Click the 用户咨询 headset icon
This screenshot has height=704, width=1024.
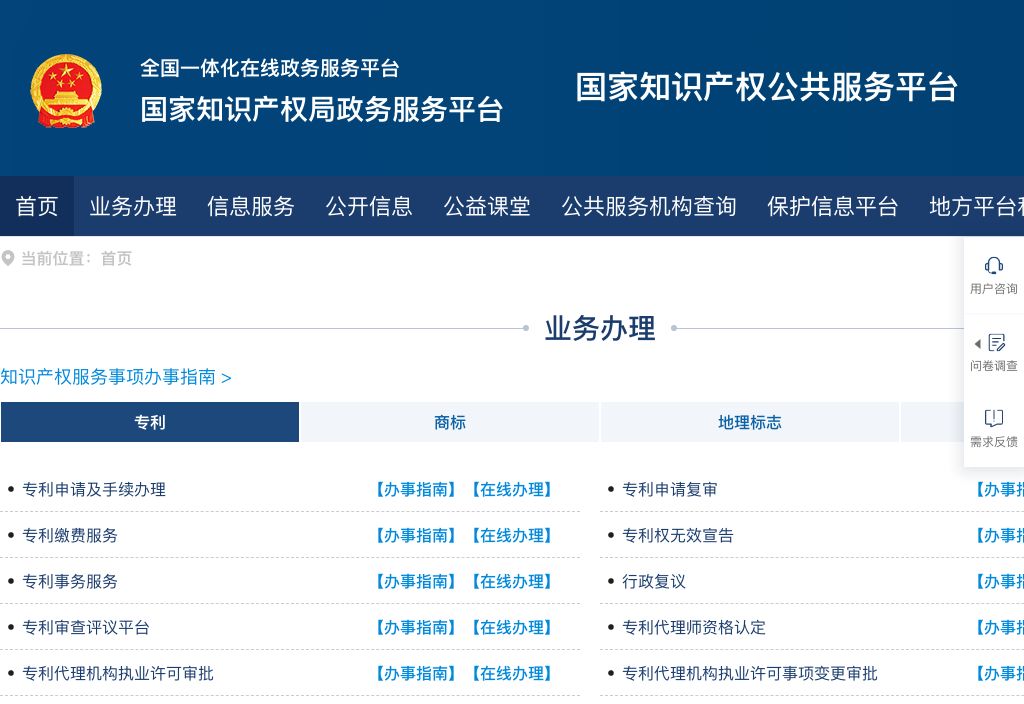tap(993, 266)
